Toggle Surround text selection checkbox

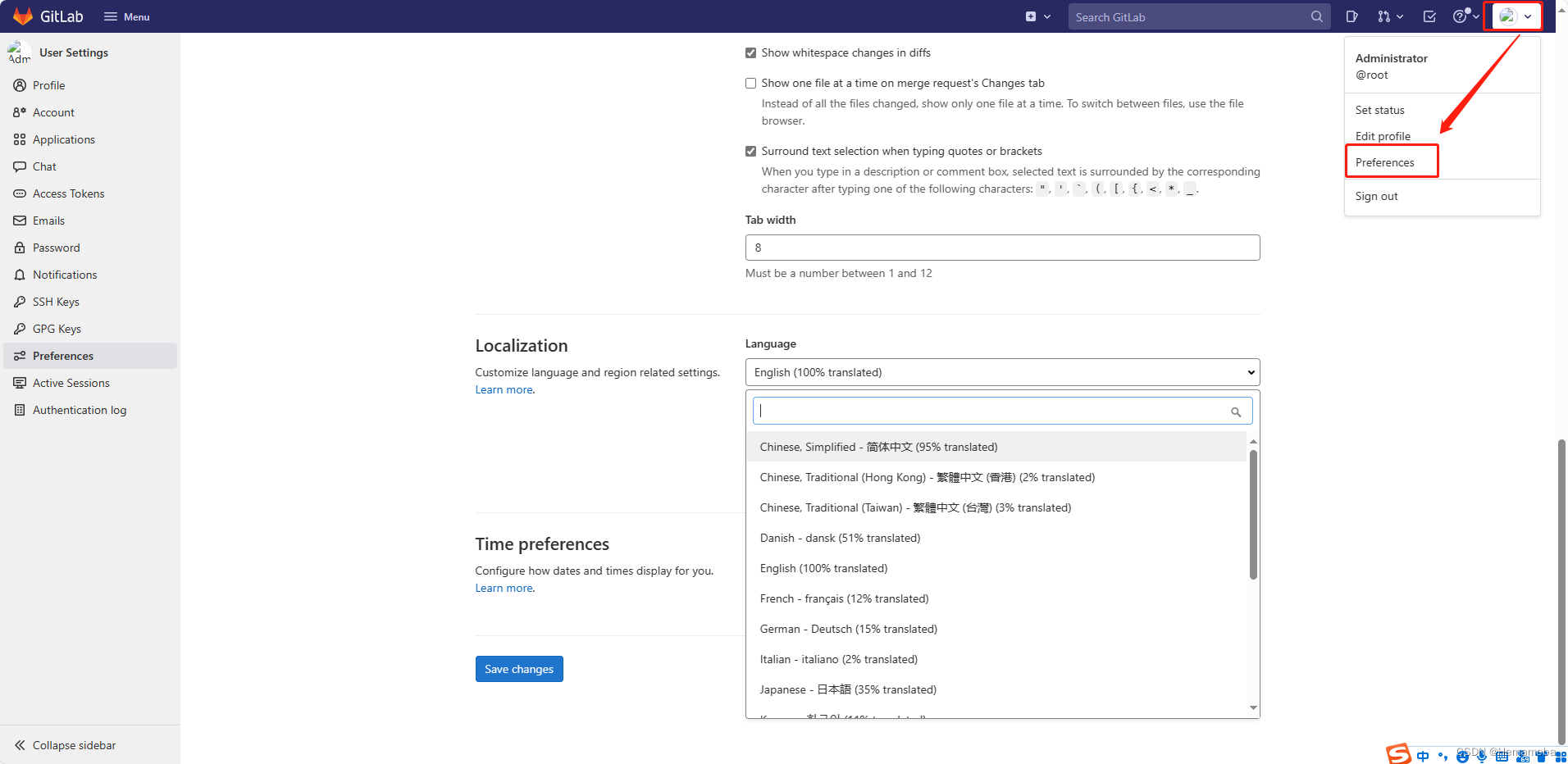pos(750,152)
